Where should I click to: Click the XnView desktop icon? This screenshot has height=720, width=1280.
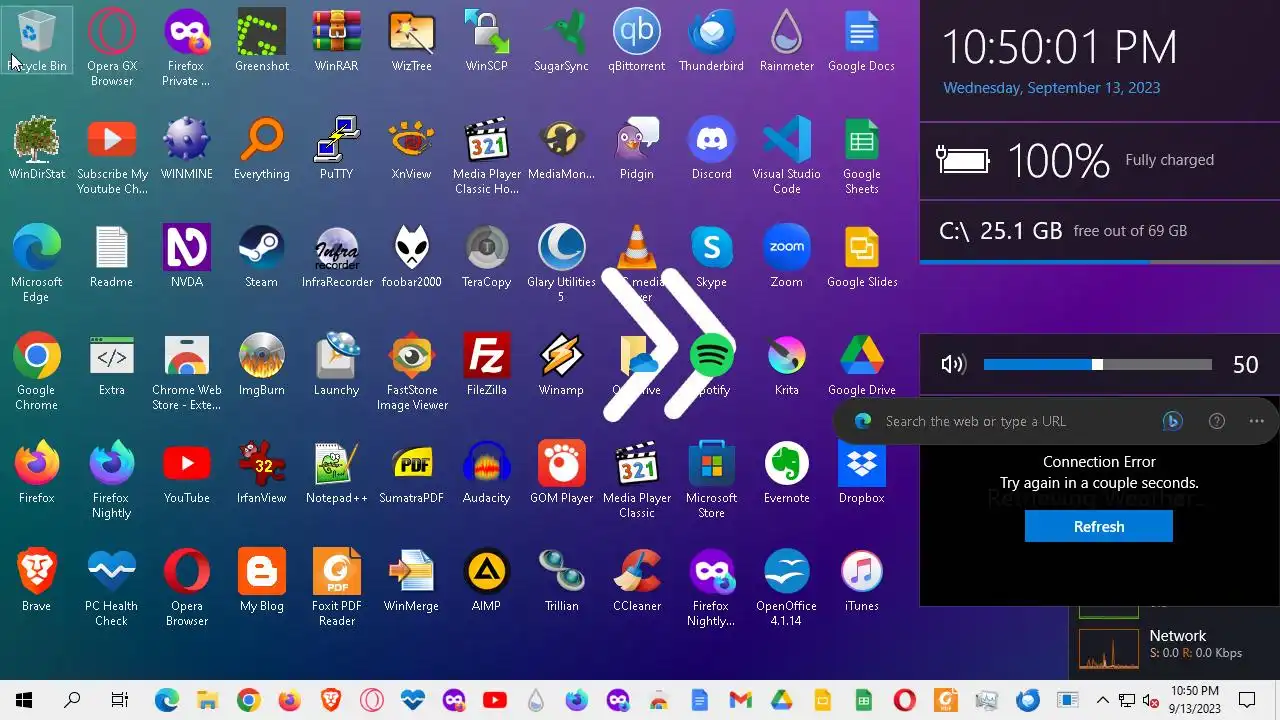point(412,148)
